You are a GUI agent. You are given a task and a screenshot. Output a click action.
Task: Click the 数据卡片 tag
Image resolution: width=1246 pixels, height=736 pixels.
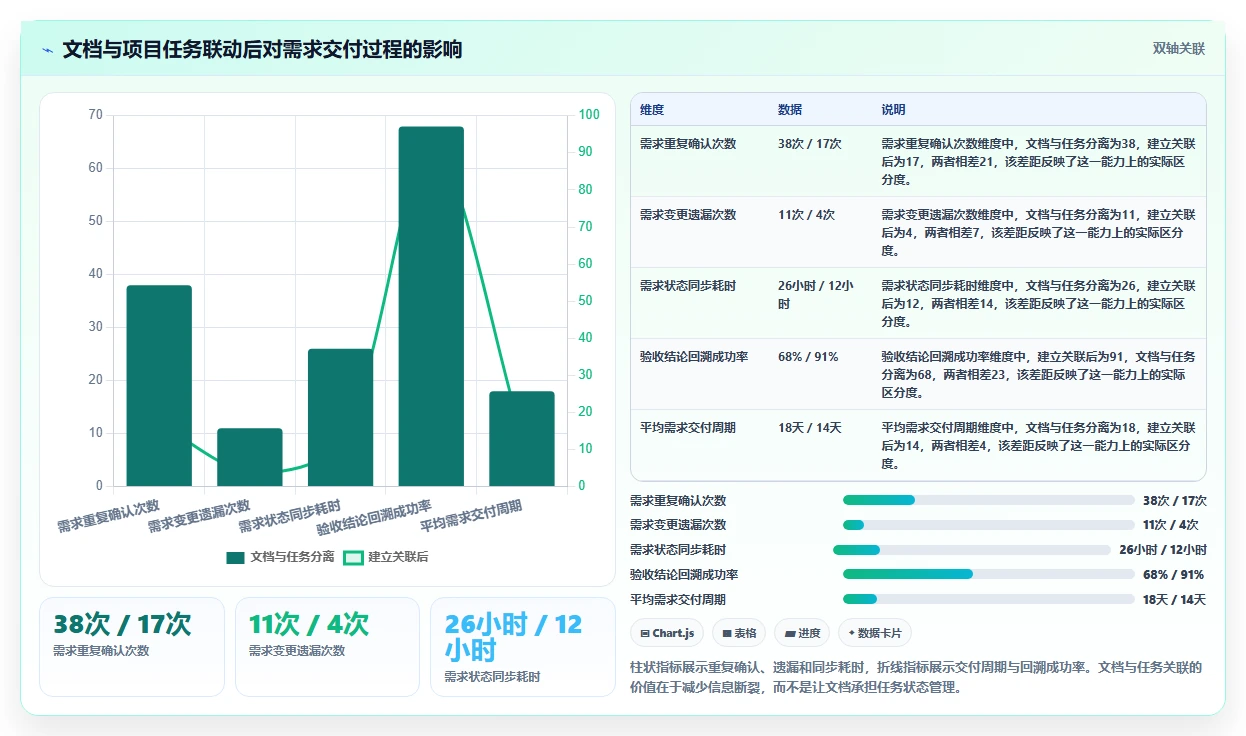(875, 633)
